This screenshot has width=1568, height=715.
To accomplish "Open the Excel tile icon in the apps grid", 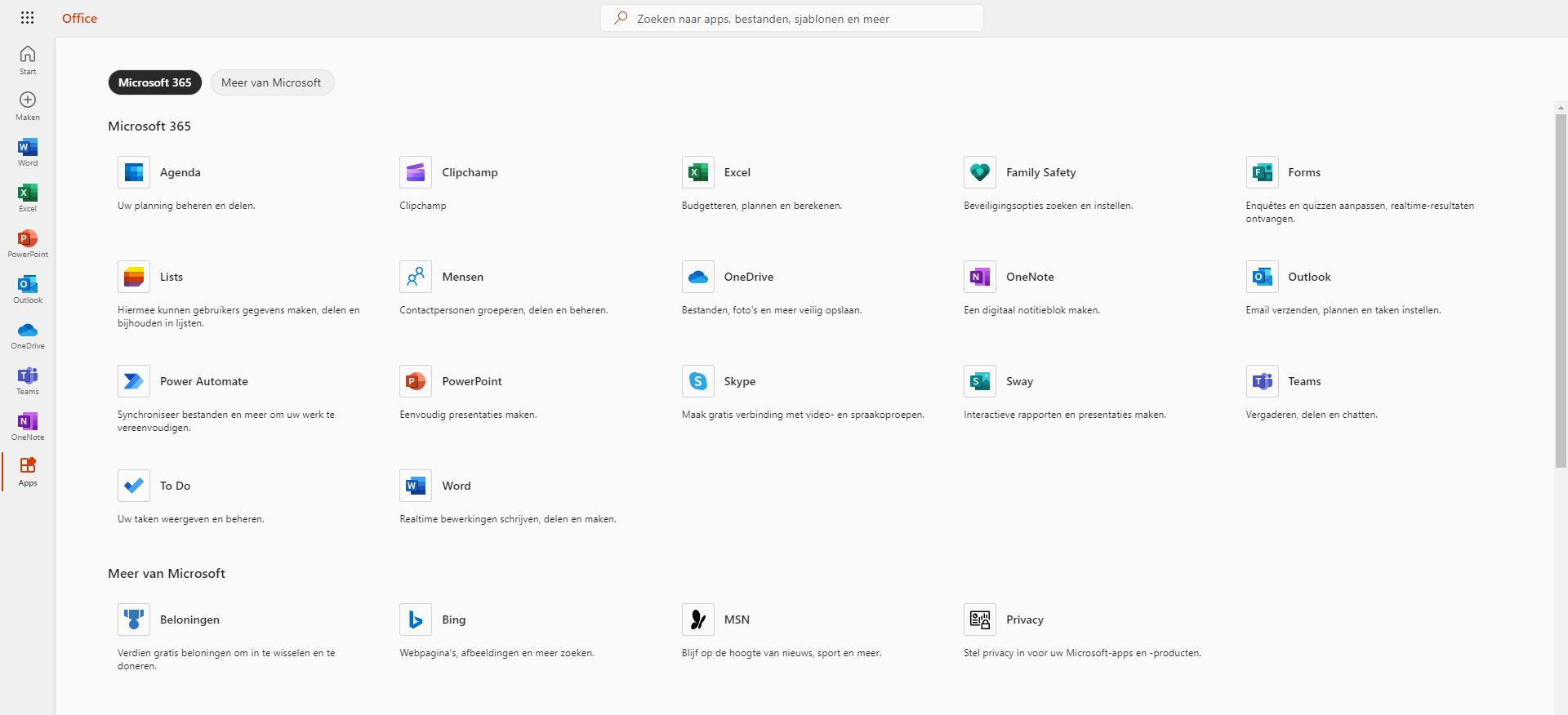I will coord(698,172).
